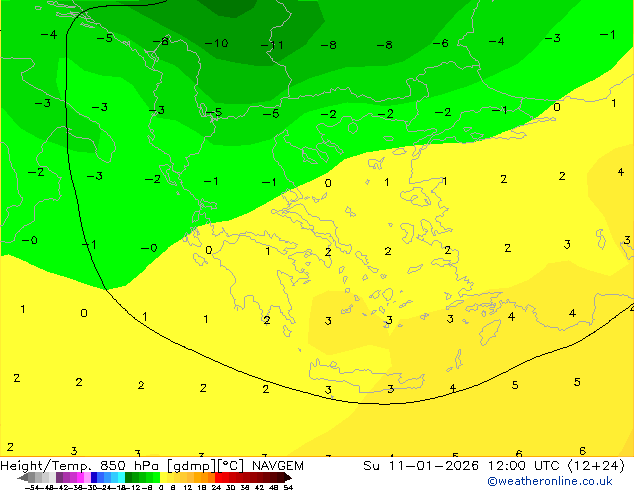Pick the bright red swatch in the legend
634x490 pixels.
pos(218,477)
